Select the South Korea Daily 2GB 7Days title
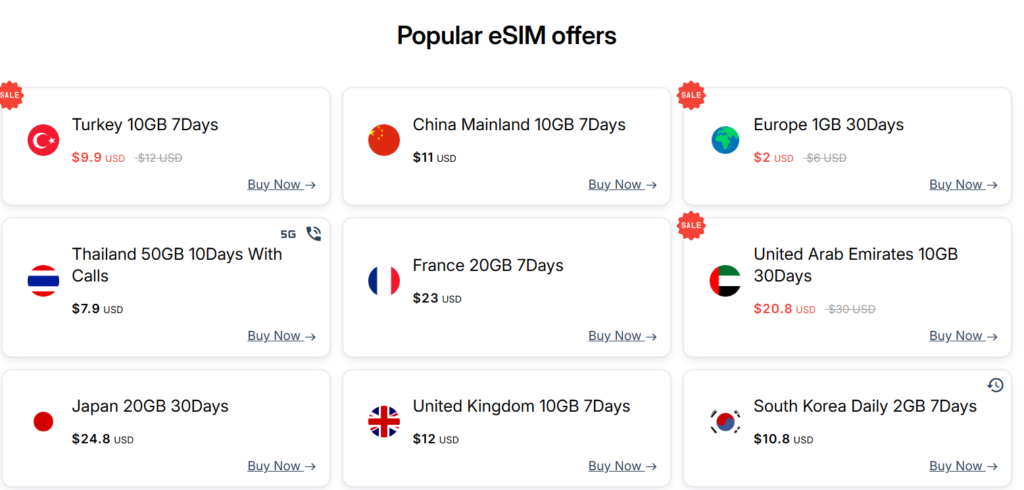 coord(865,406)
